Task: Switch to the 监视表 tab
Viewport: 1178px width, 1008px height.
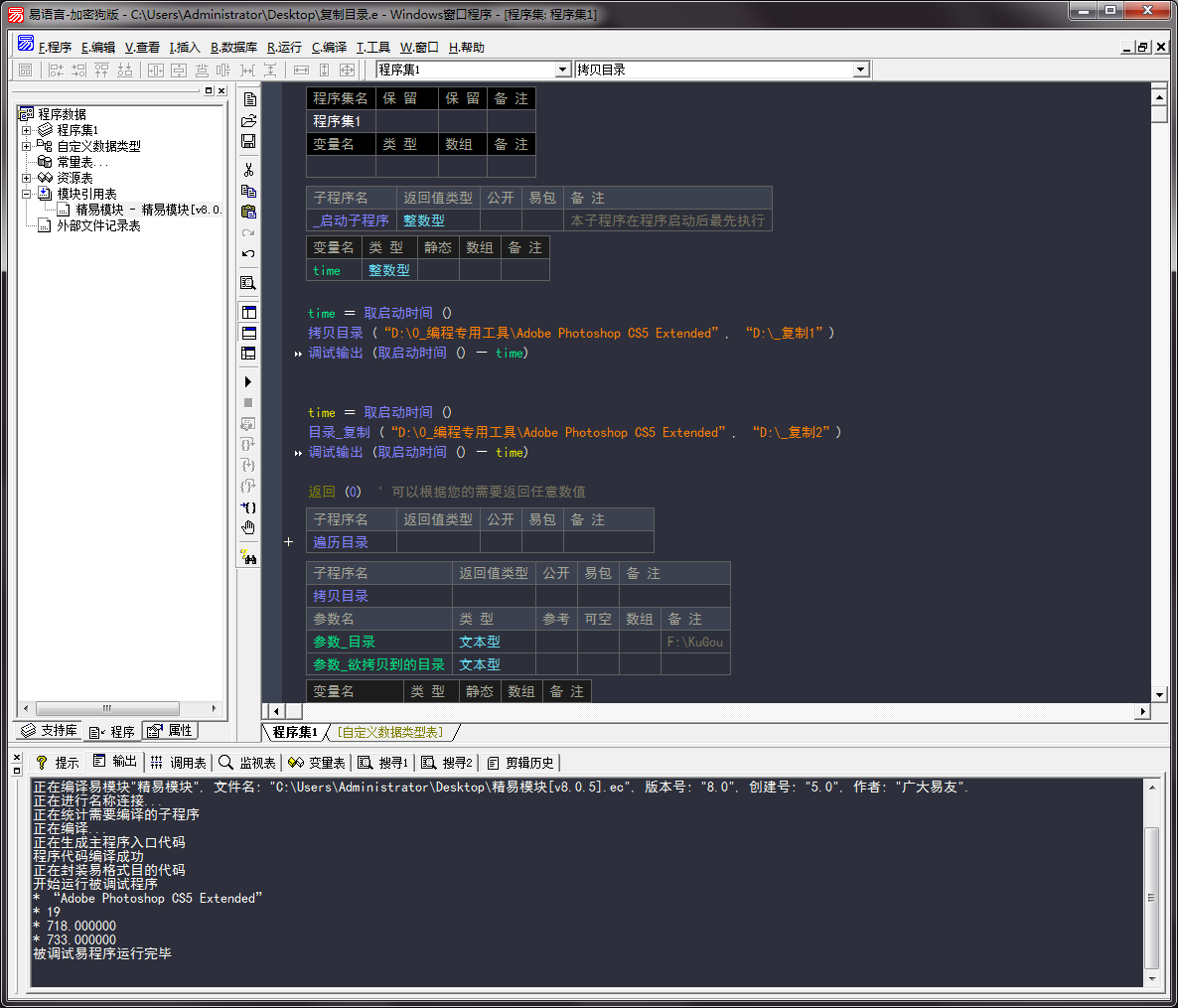Action: point(247,763)
